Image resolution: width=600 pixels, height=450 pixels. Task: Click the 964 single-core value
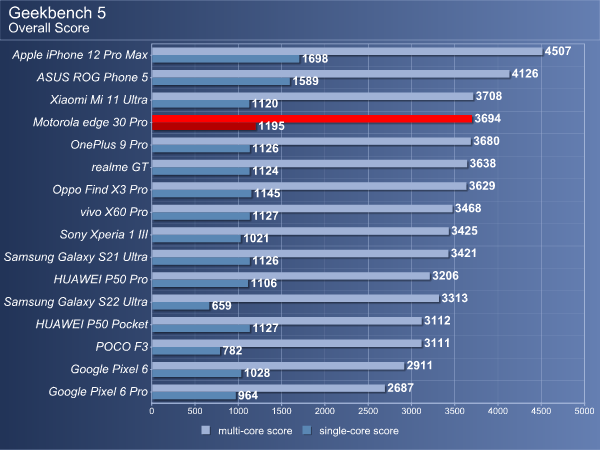point(248,396)
